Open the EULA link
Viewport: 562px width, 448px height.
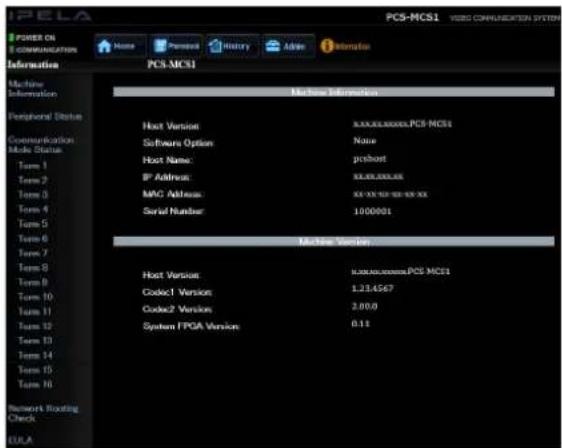20,440
